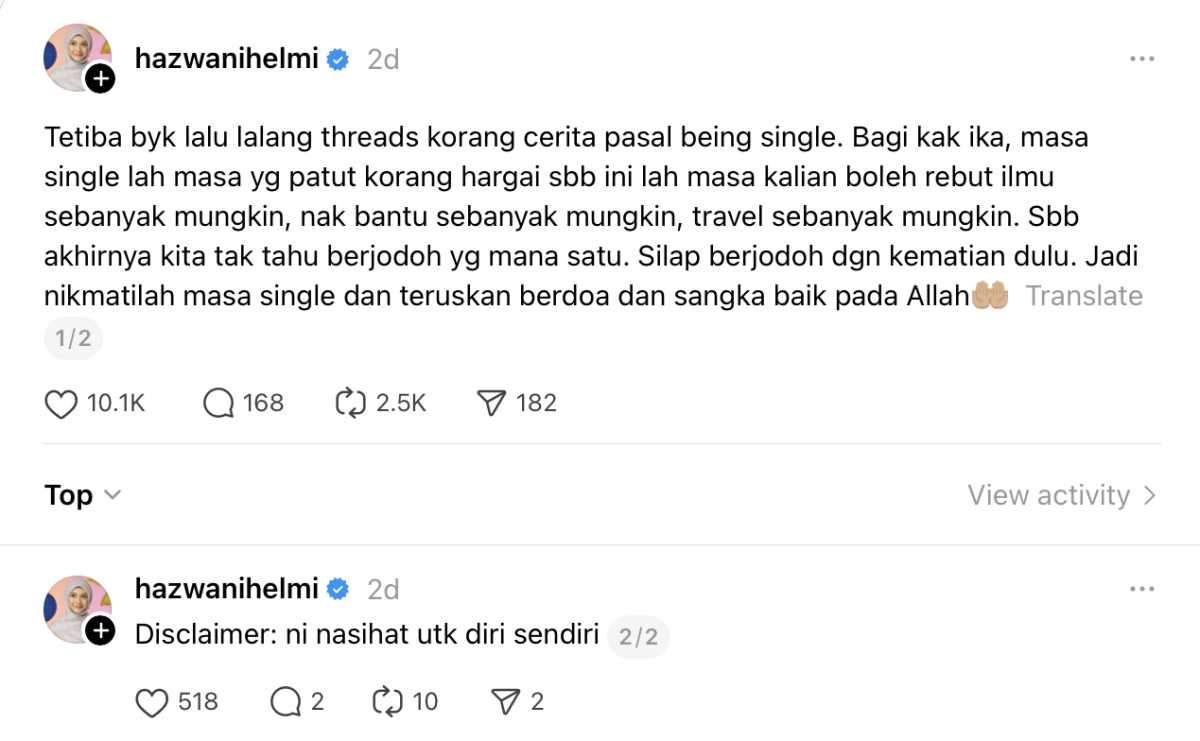
Task: Tap follow plus badge on reply avatar
Action: point(100,631)
